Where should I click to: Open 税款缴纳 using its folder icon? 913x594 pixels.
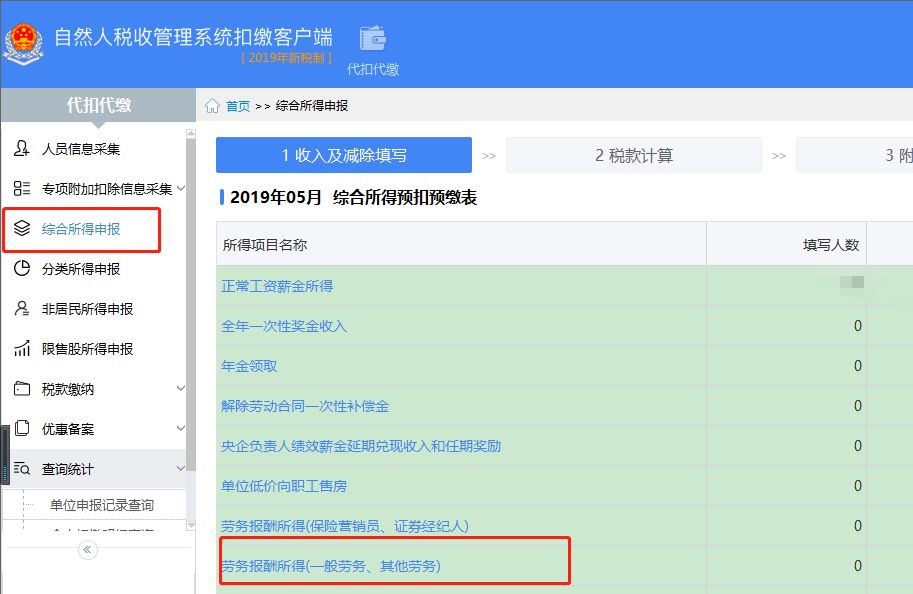click(x=22, y=388)
